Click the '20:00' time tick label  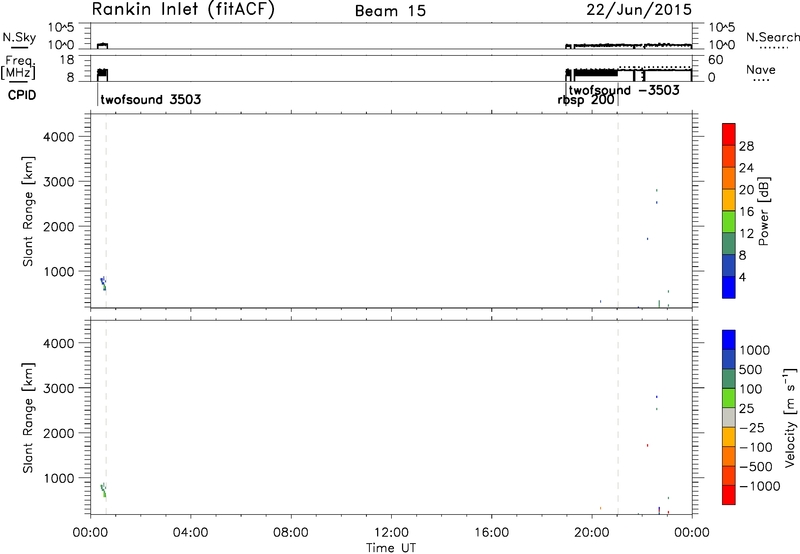pos(592,533)
